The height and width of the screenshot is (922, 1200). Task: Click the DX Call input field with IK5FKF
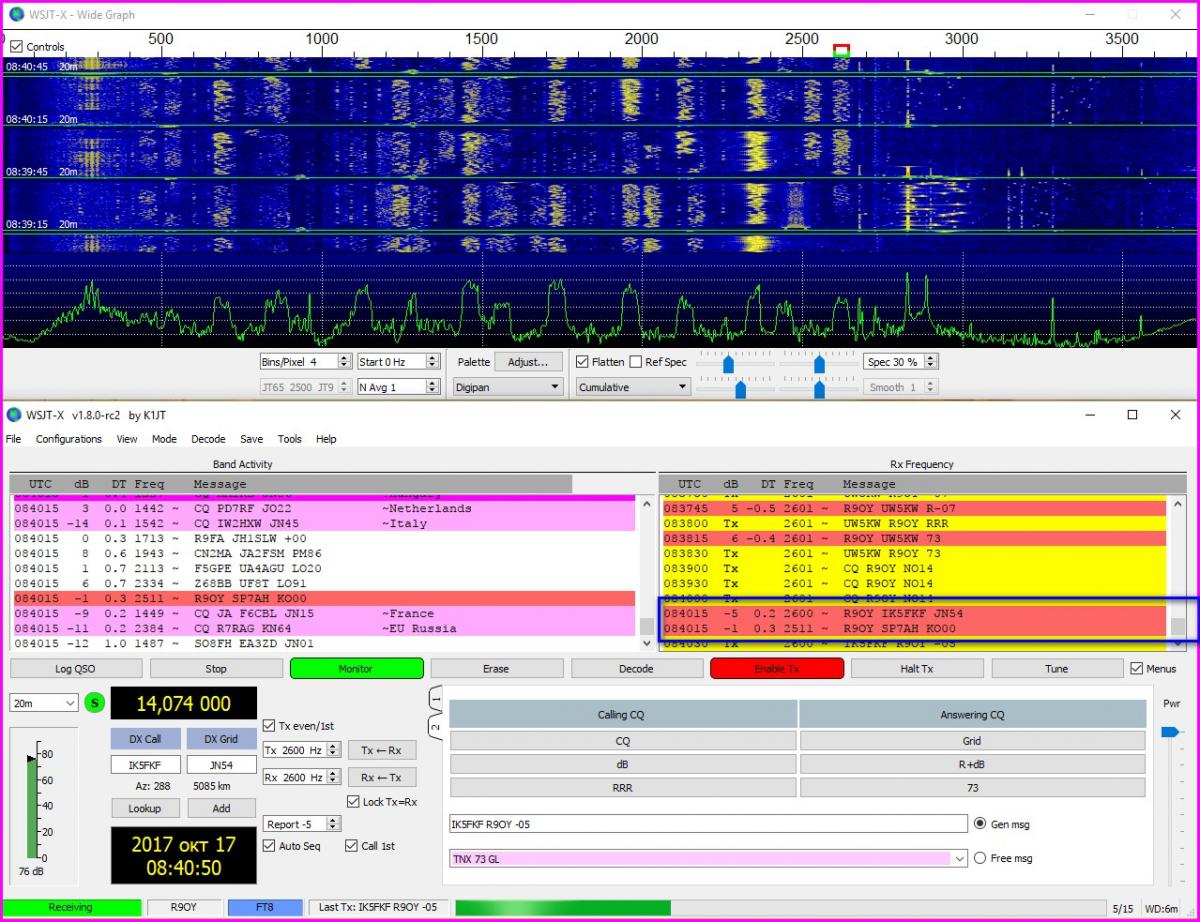tap(146, 765)
